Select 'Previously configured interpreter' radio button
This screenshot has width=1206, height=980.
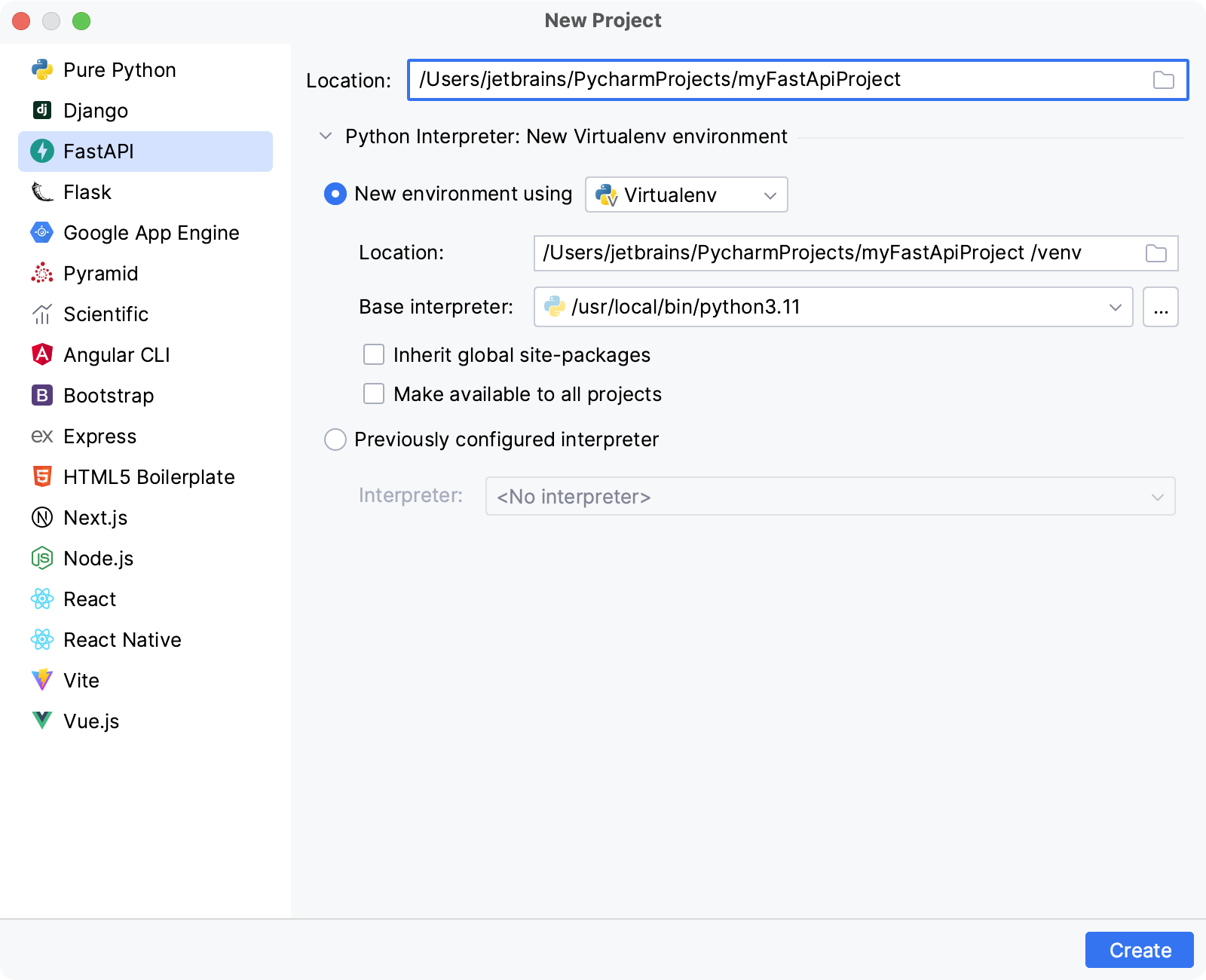click(x=335, y=439)
